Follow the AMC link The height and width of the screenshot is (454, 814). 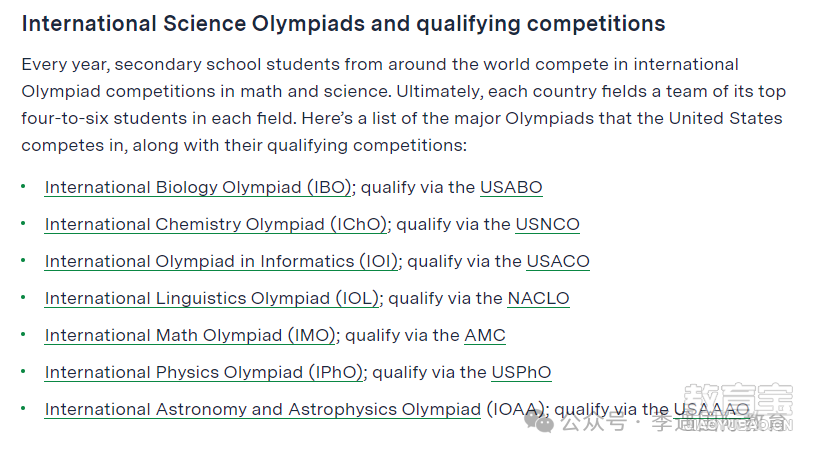485,335
